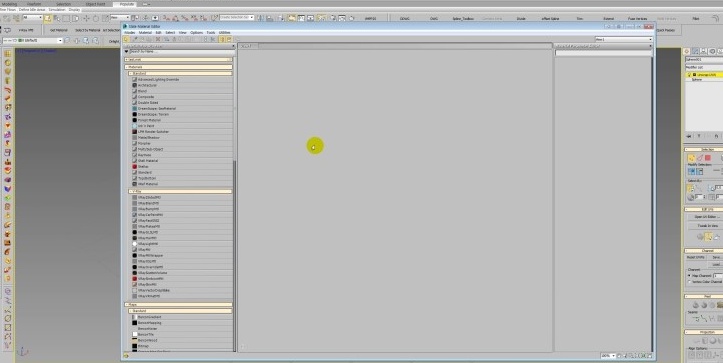
Task: Select the BerconTile map entry
Action: click(x=182, y=334)
